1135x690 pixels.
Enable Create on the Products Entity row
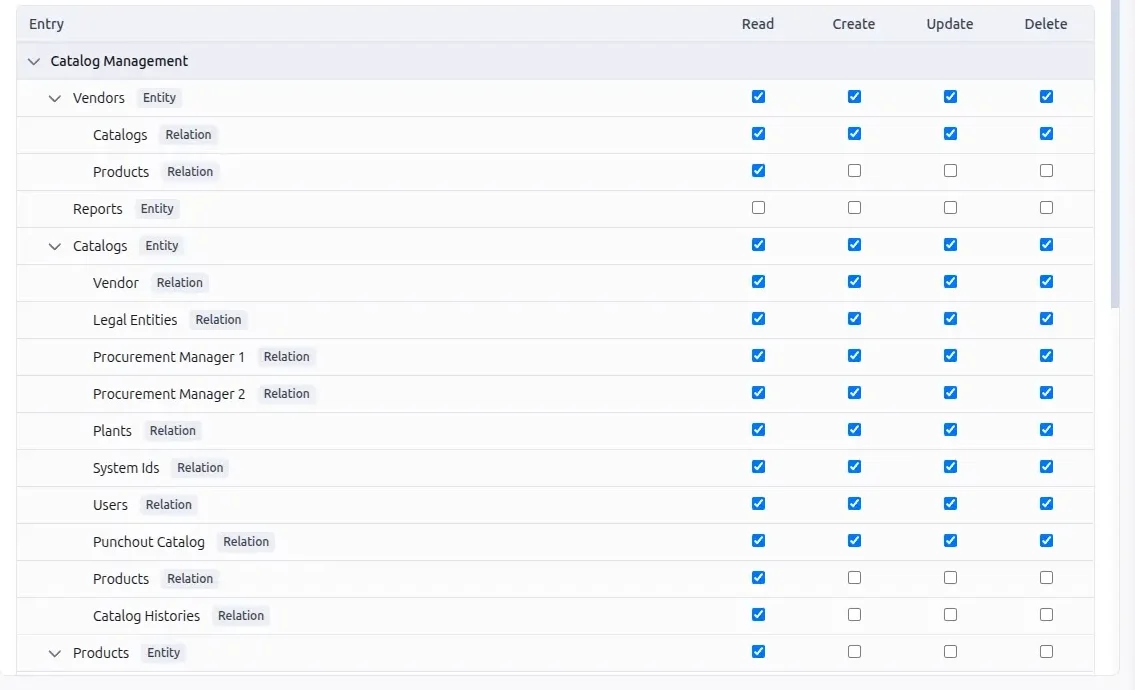coord(854,652)
